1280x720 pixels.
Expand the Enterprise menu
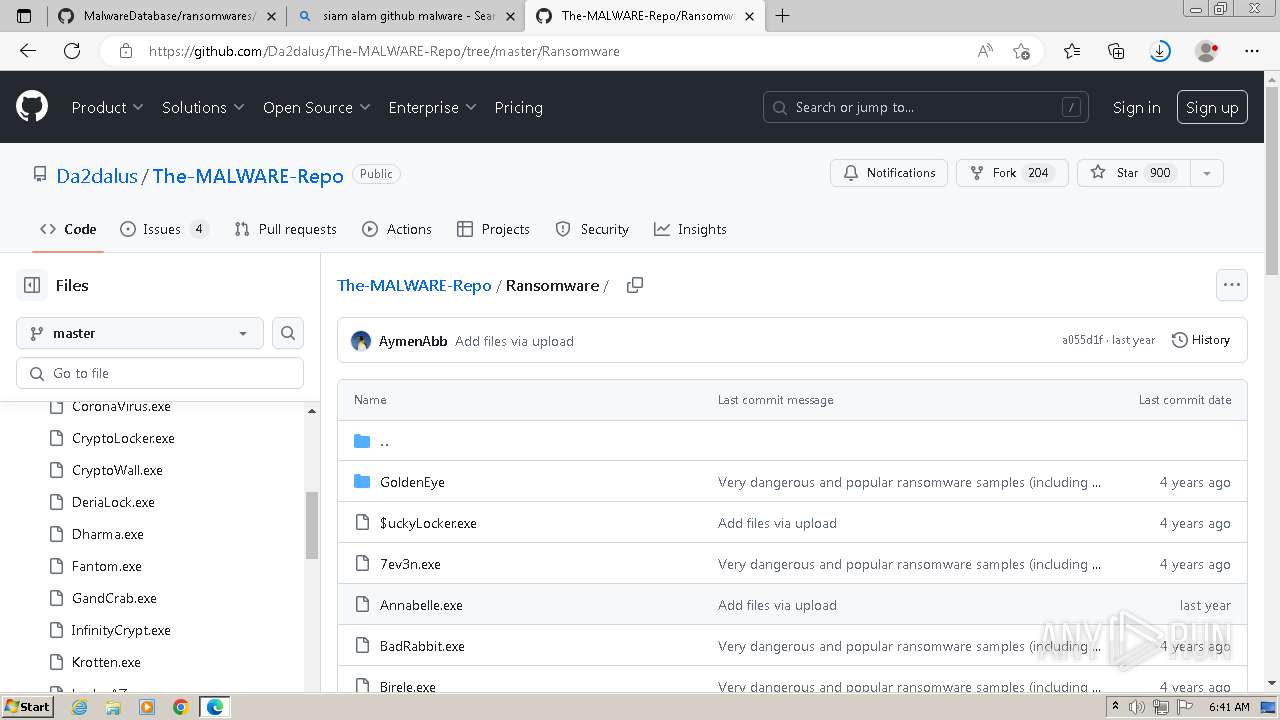tap(432, 107)
